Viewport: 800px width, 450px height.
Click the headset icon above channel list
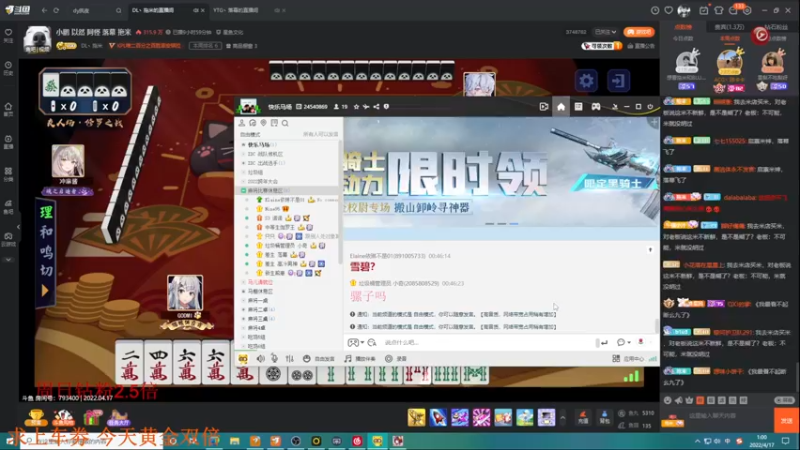point(253,123)
